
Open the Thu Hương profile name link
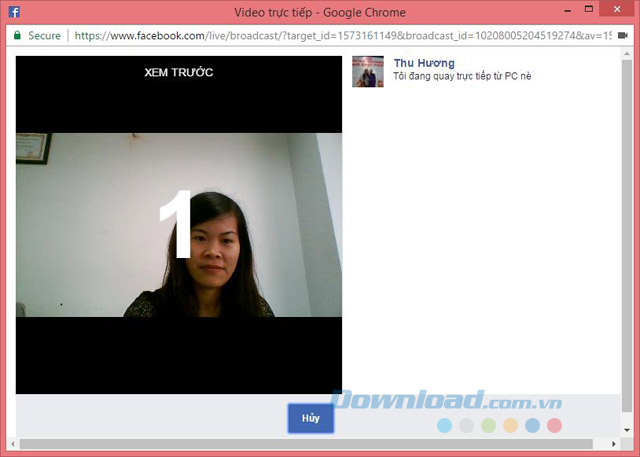(x=424, y=64)
